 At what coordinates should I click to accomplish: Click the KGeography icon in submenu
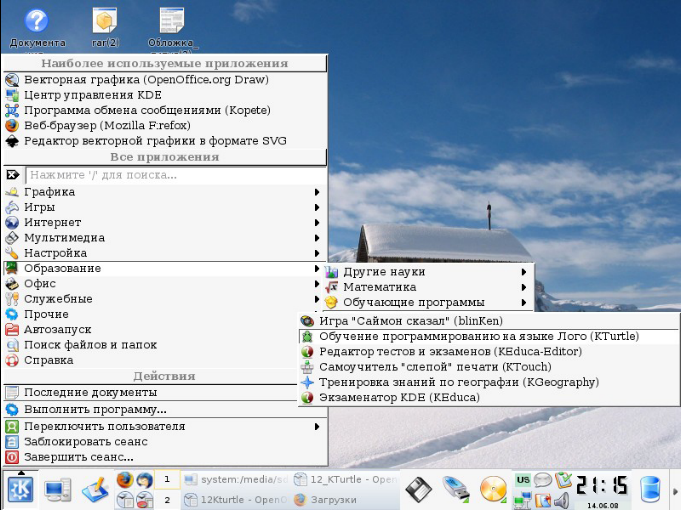[x=308, y=382]
